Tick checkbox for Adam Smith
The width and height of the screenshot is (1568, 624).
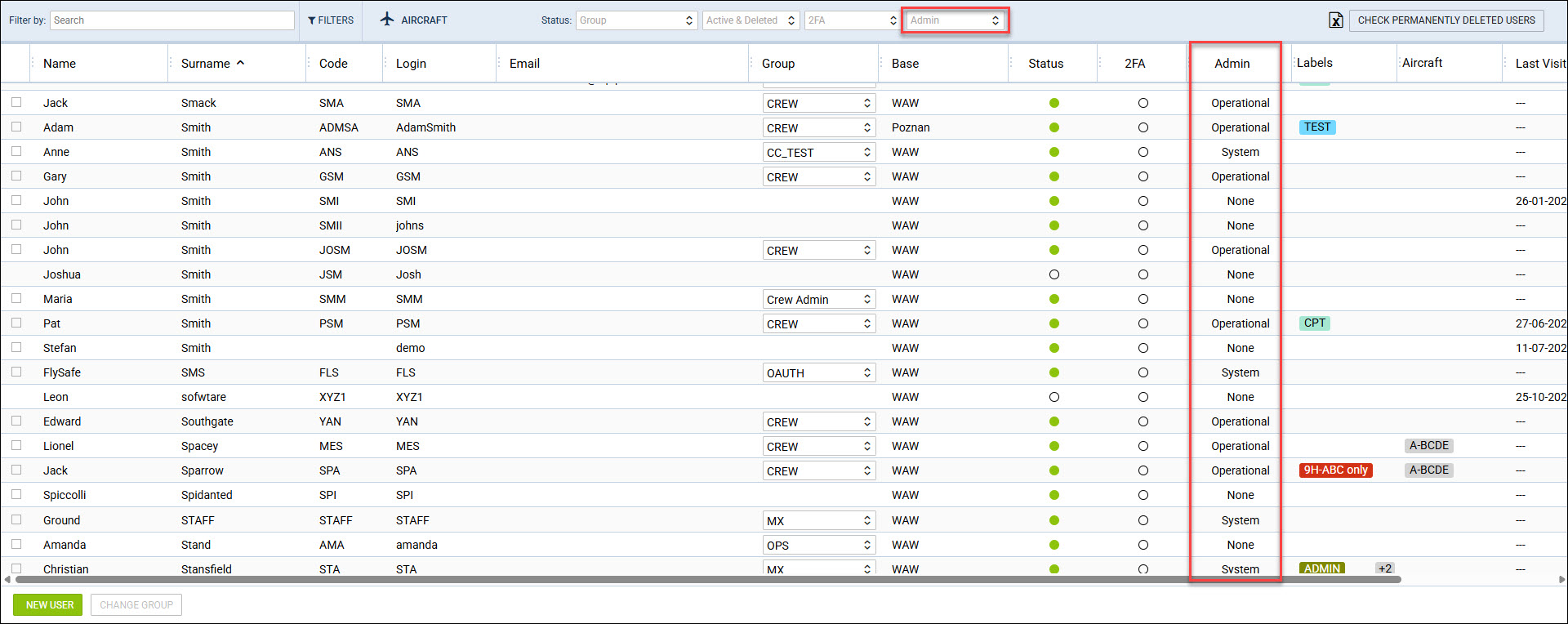click(16, 127)
